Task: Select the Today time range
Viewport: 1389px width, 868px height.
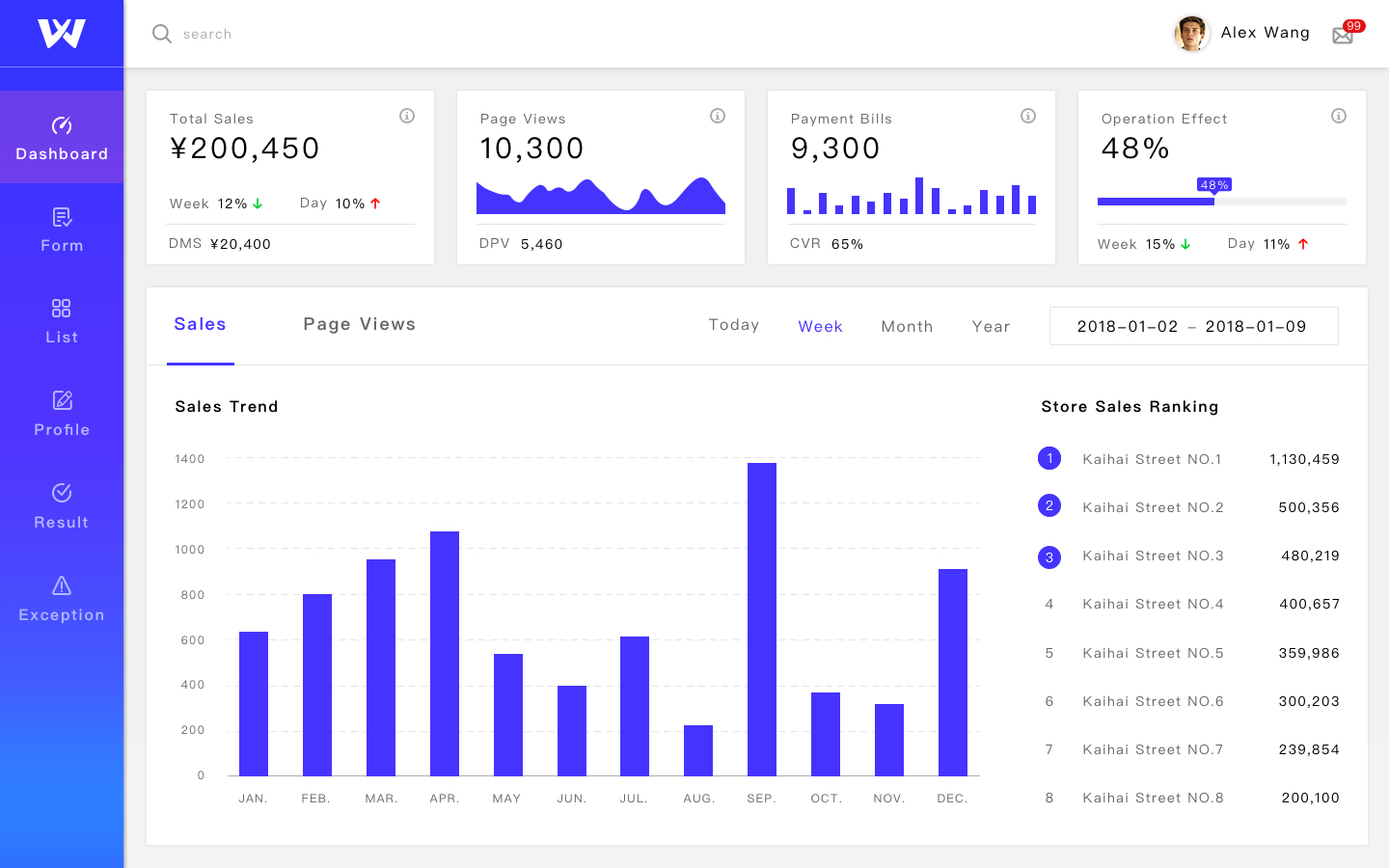Action: click(x=734, y=325)
